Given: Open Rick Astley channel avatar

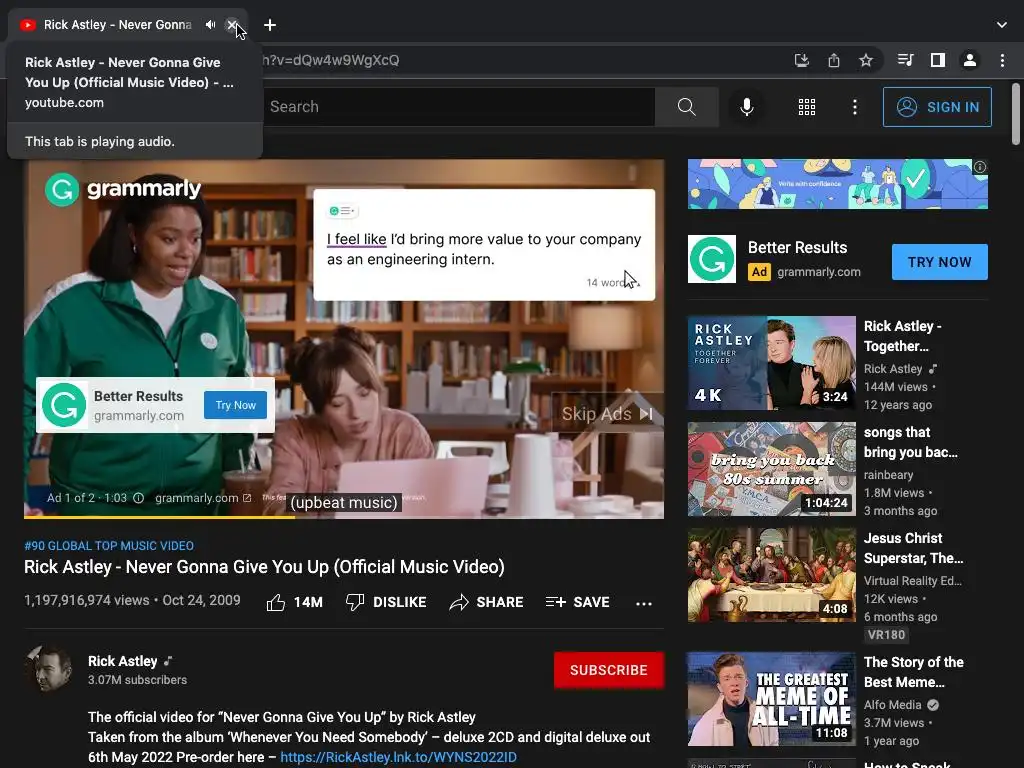Looking at the screenshot, I should (48, 669).
